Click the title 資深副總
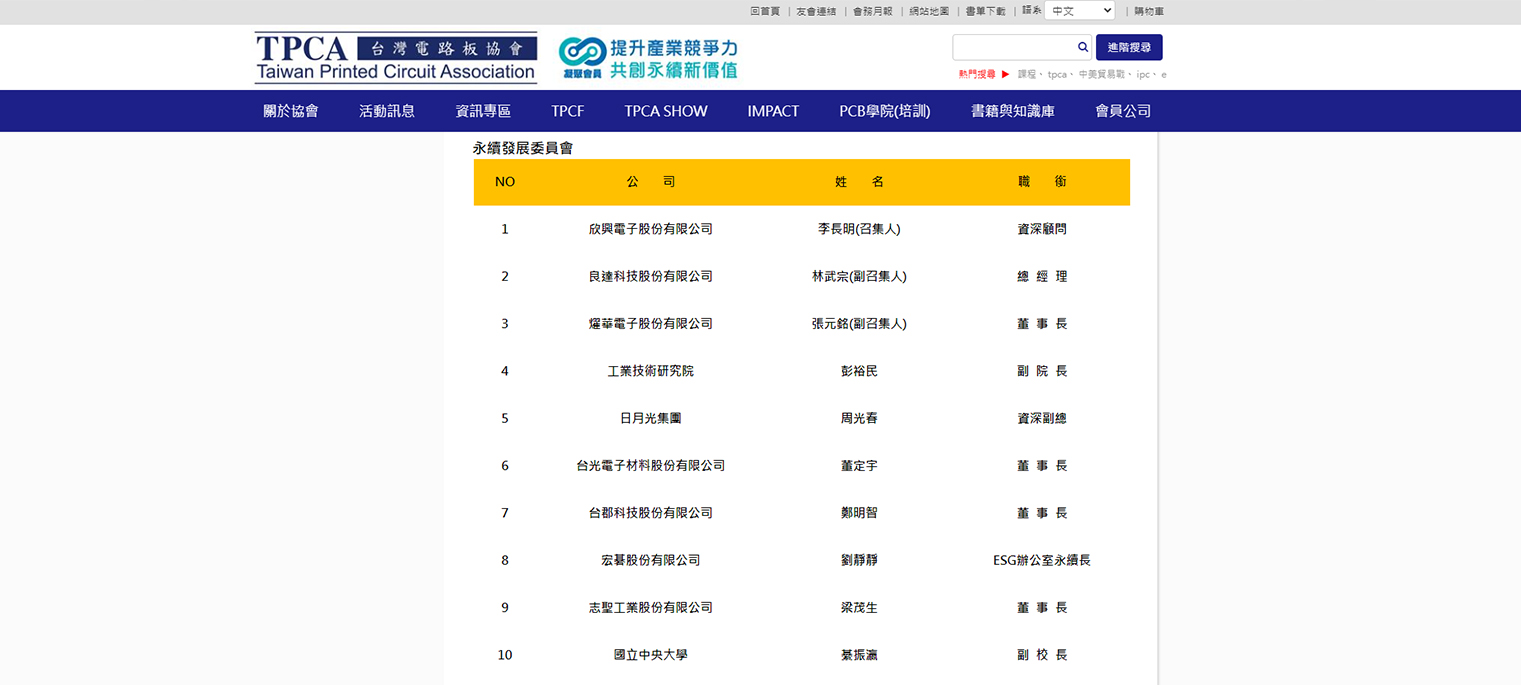The width and height of the screenshot is (1521, 685). click(x=1042, y=418)
